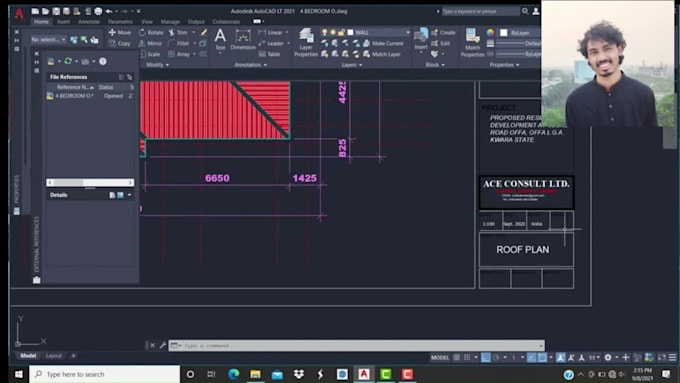
Task: Click the search magnifier icon beside keyword box
Action: pyautogui.click(x=525, y=11)
